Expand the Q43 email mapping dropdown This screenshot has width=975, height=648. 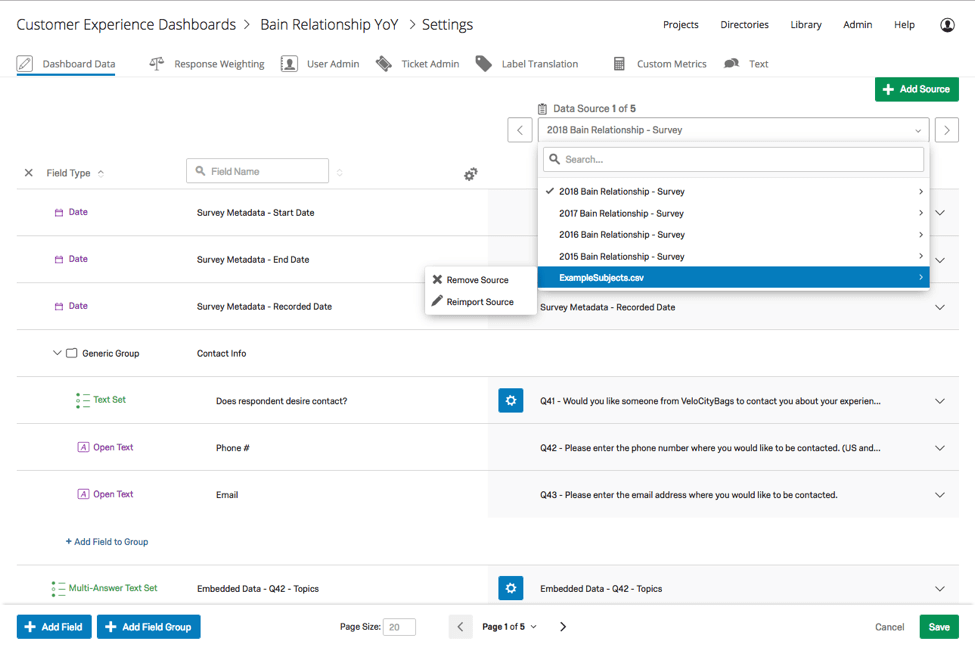[x=940, y=495]
